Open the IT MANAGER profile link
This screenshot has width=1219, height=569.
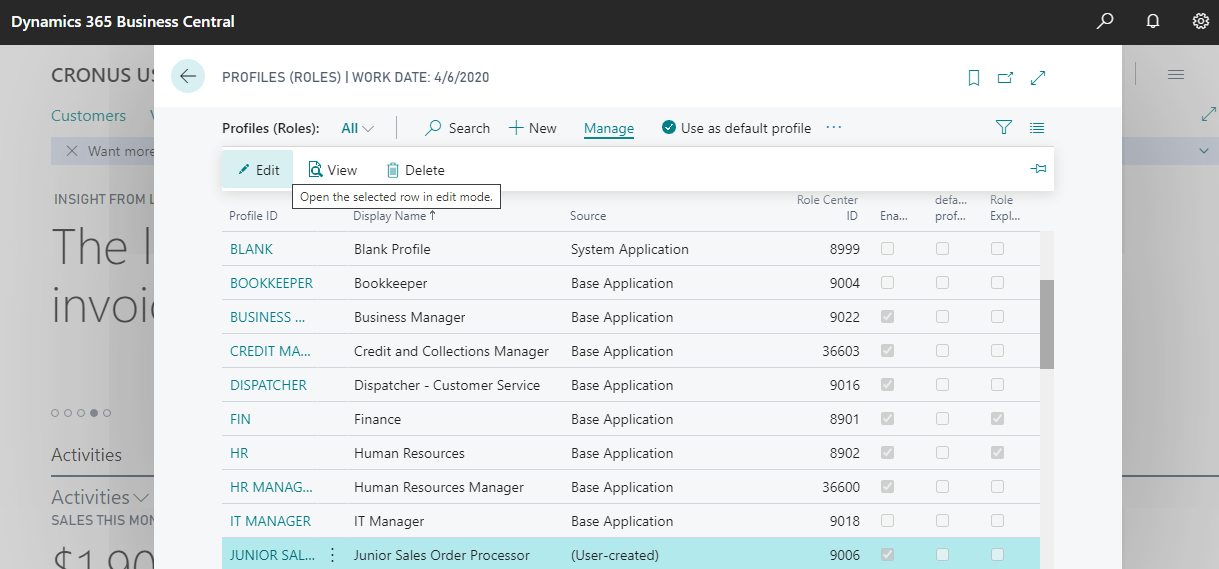click(x=270, y=521)
